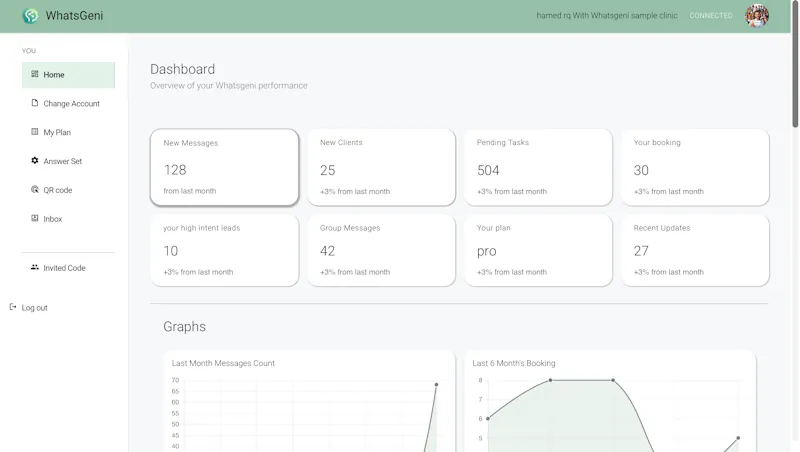Click the Invited Code people icon
Viewport: 800px width, 452px height.
35,267
